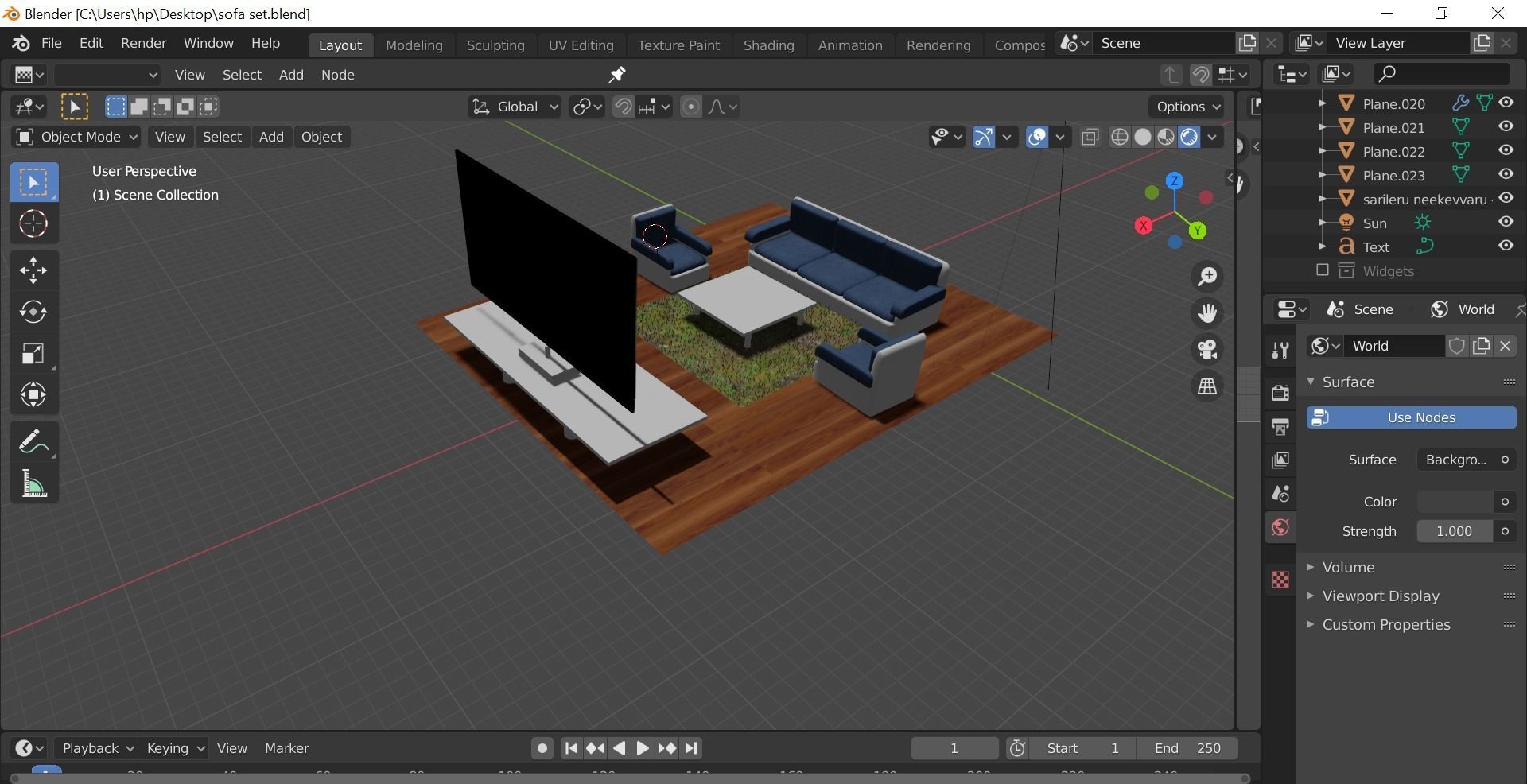Select the Rotate tool

[x=33, y=312]
